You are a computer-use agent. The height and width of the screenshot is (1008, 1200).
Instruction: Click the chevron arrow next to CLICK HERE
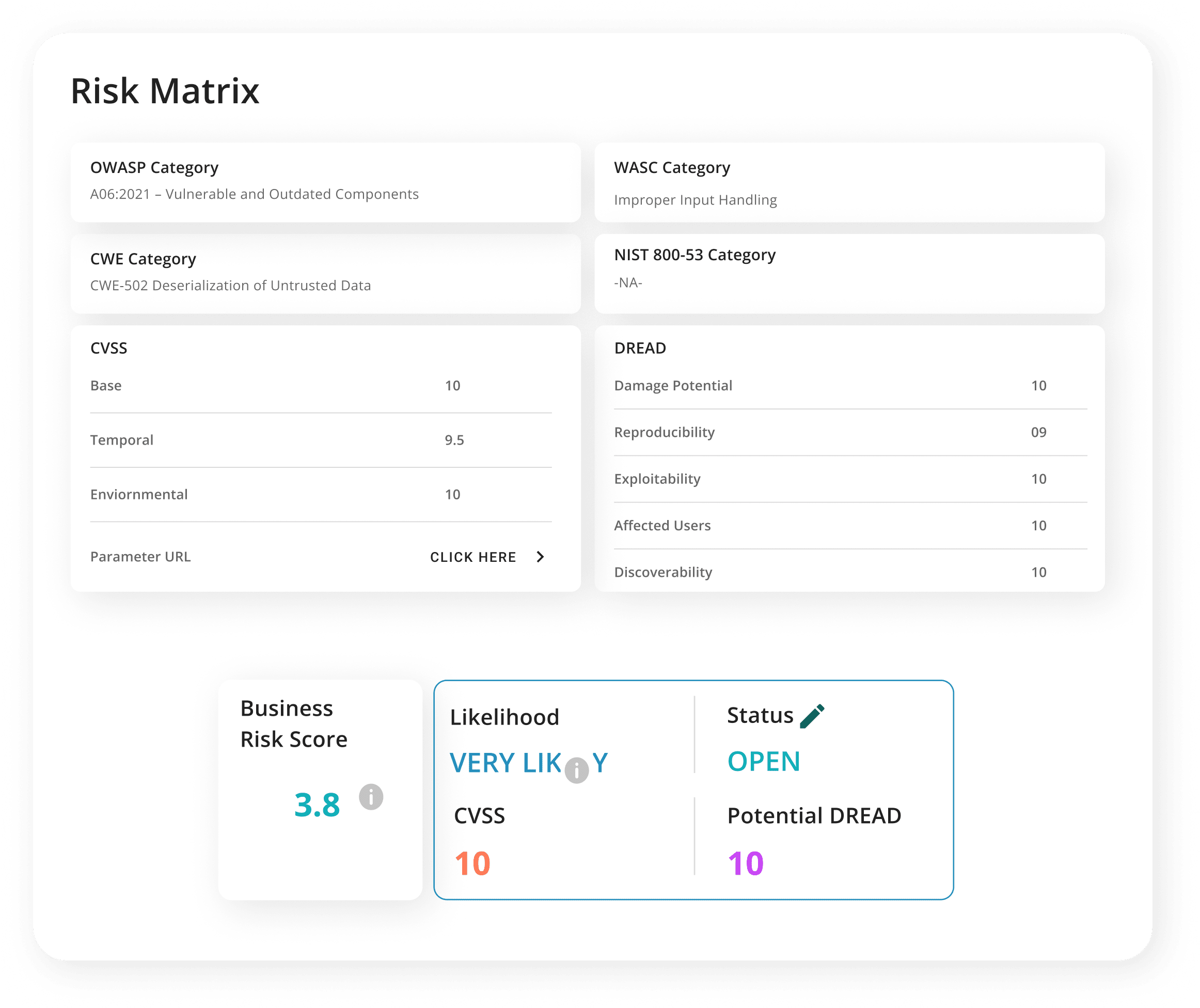pyautogui.click(x=540, y=557)
